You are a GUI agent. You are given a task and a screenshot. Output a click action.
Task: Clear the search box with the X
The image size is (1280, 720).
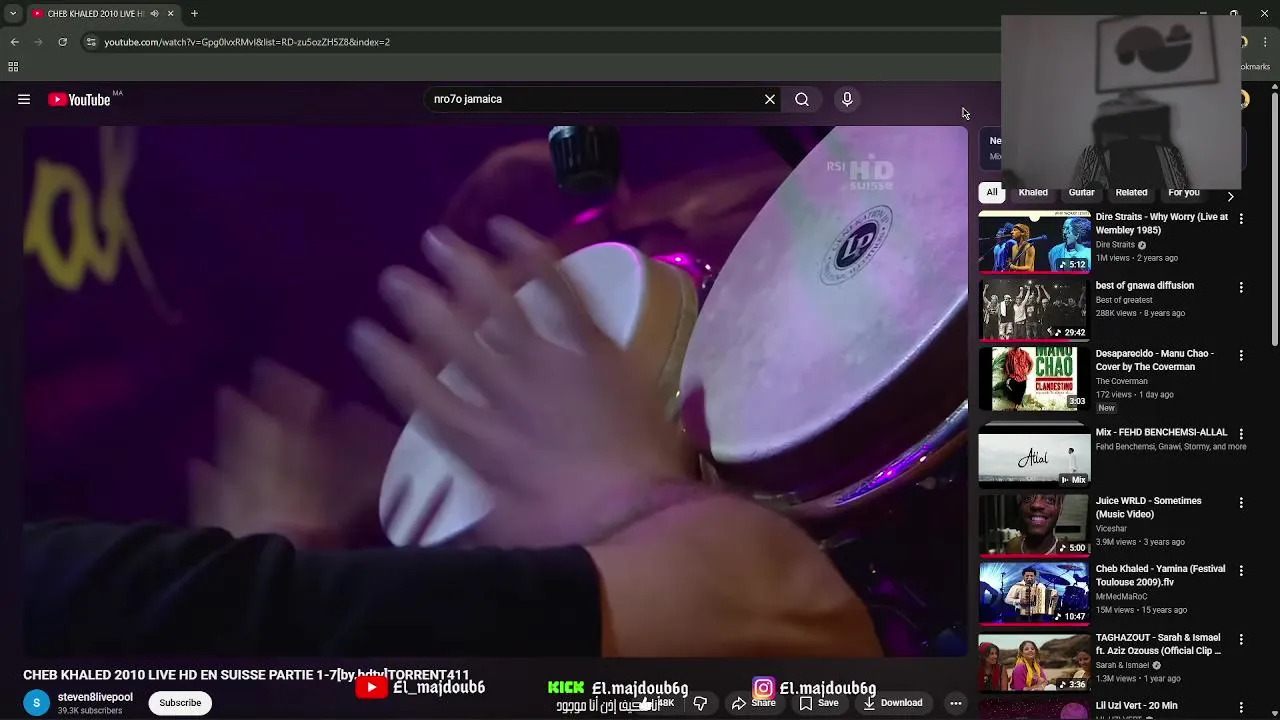pos(770,99)
